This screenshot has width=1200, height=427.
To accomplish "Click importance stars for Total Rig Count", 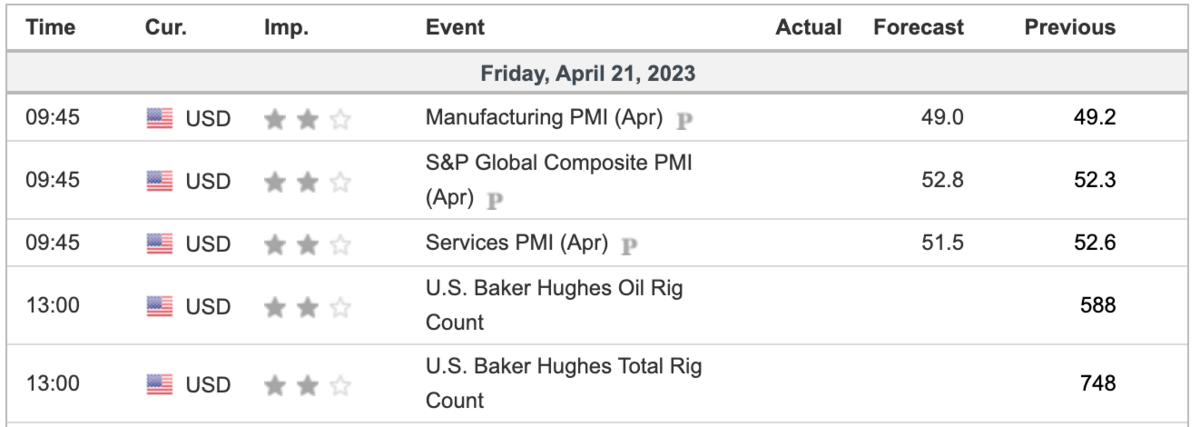I will [308, 383].
